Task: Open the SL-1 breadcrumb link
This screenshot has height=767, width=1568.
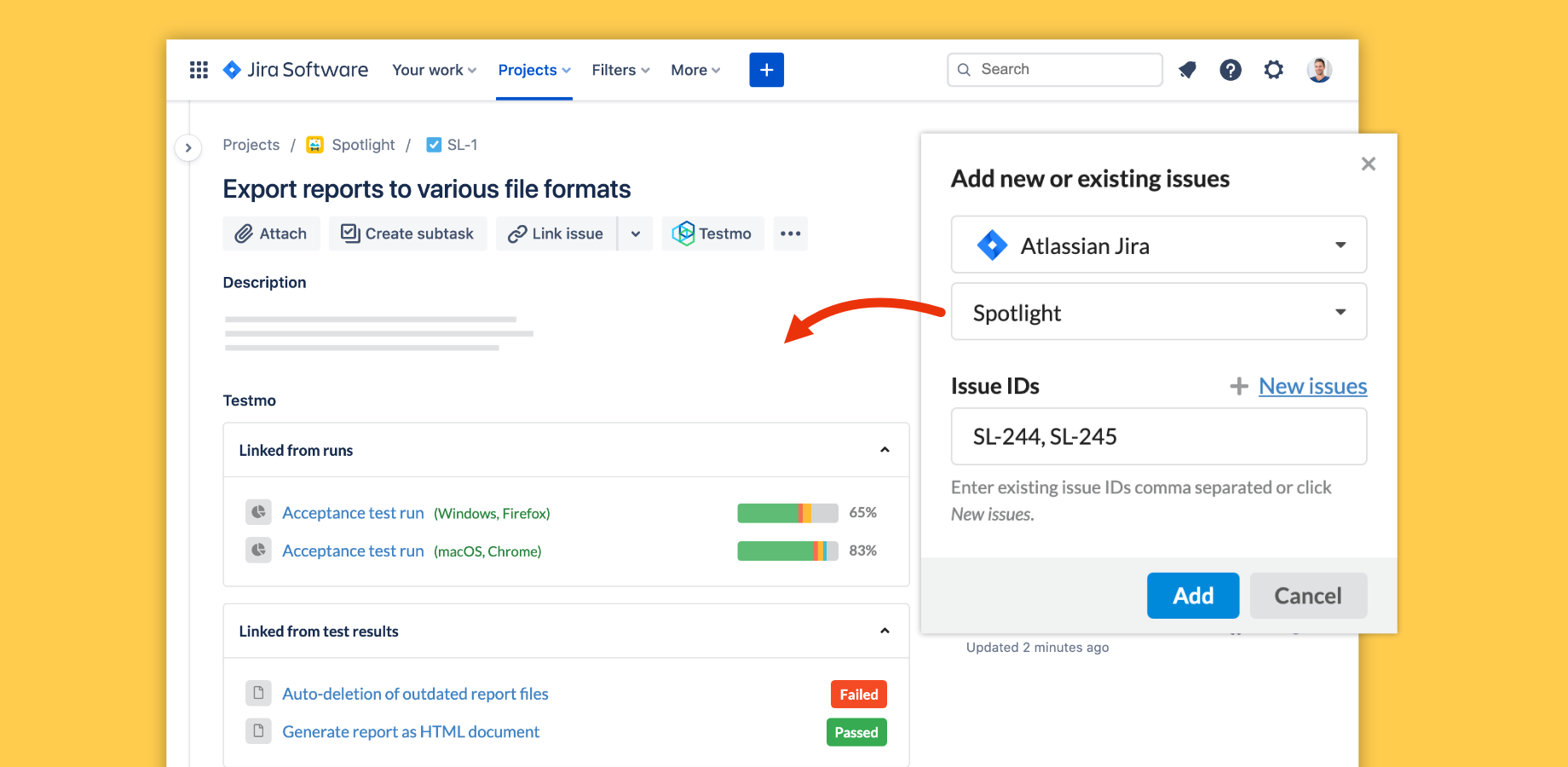Action: [462, 145]
